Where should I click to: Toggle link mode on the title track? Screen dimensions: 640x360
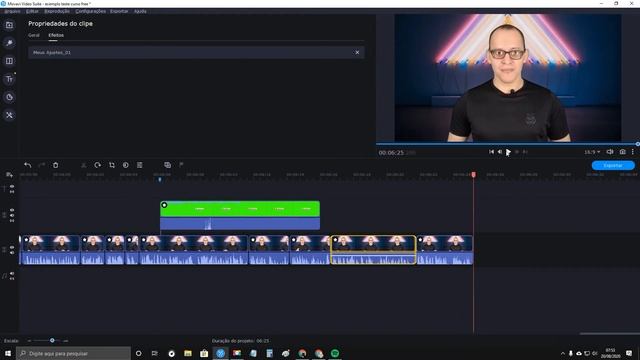(12, 191)
